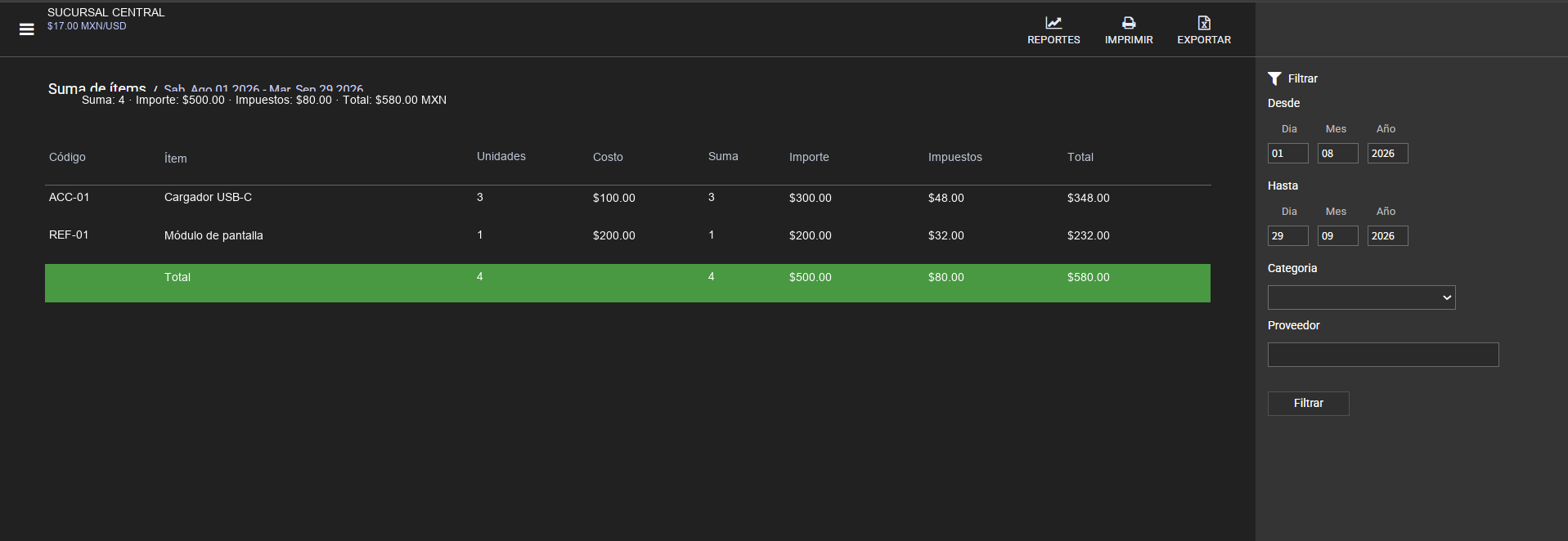Focus the Hasta Mes field
This screenshot has height=541, width=1568.
(x=1338, y=236)
